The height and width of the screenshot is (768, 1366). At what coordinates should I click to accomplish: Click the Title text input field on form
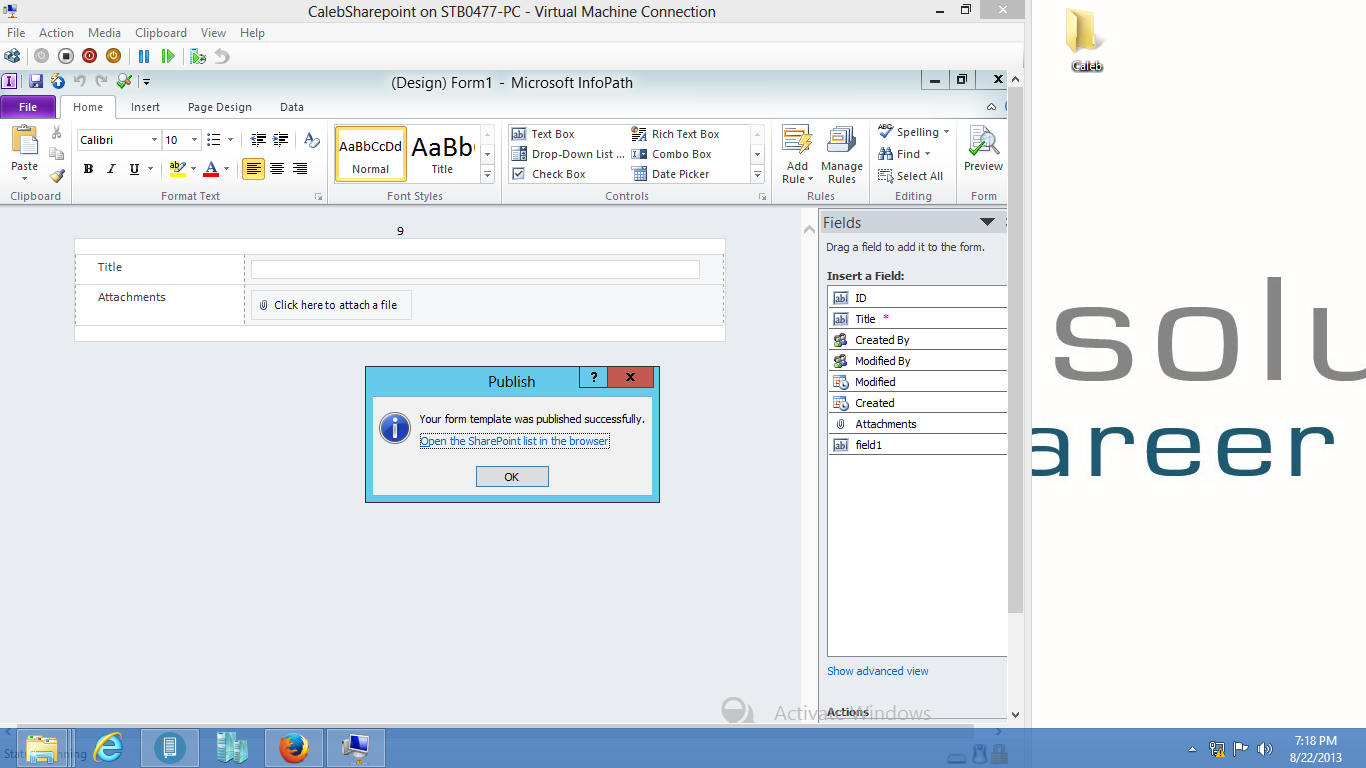tap(475, 269)
